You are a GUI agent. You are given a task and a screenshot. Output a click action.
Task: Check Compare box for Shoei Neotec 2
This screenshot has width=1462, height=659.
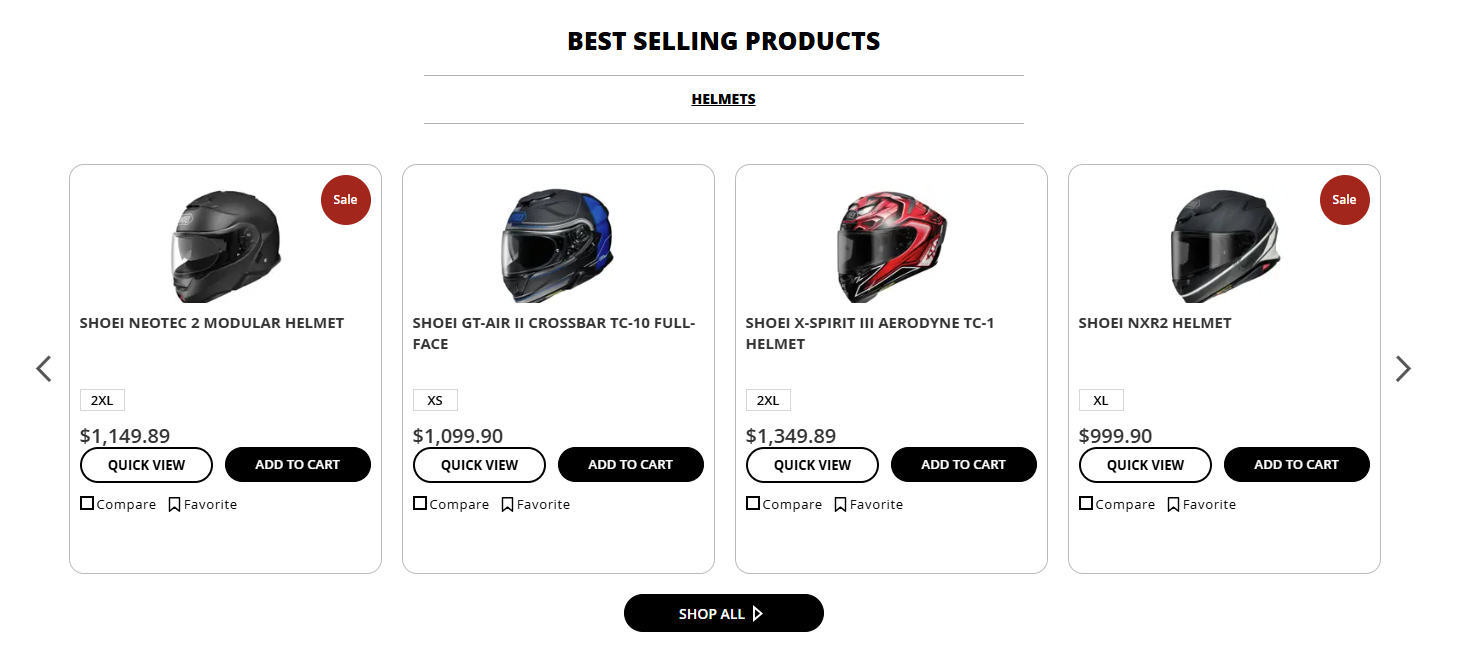[87, 503]
